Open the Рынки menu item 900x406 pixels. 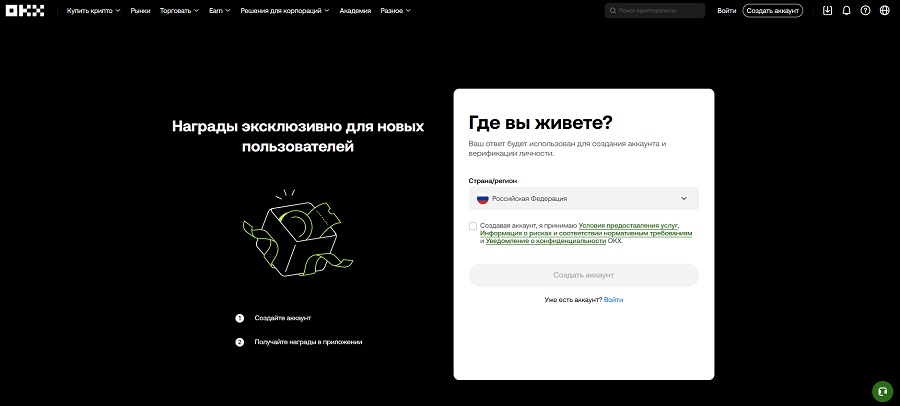pos(140,11)
